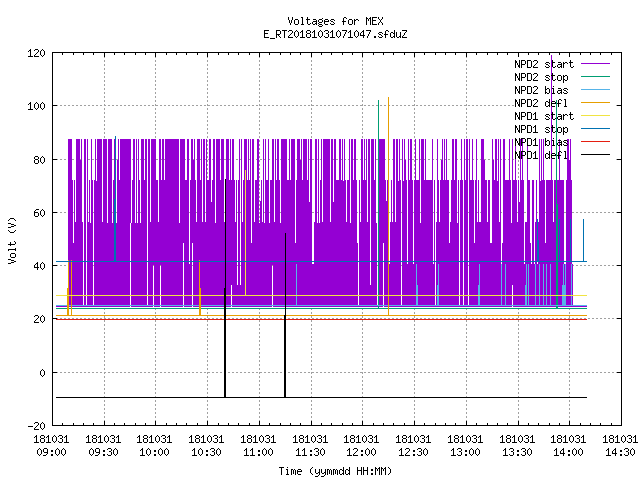Click the 80 y-axis tick label
Screen dimensions: 640x480
39,160
